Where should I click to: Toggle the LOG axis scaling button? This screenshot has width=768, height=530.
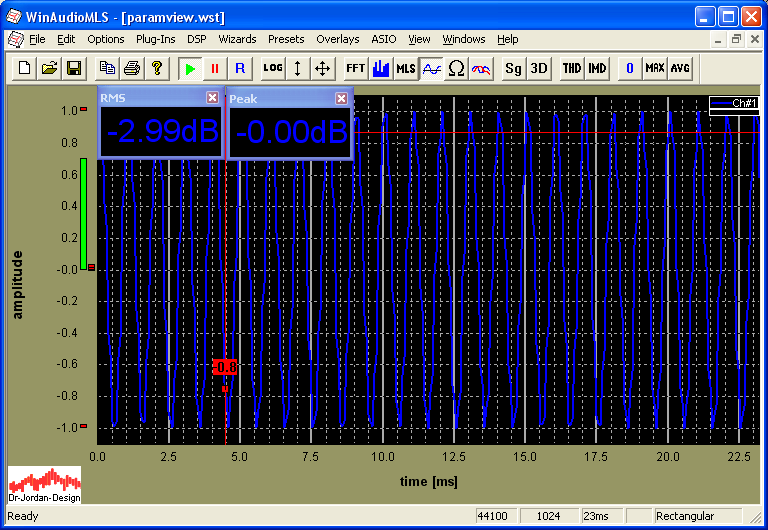coord(273,68)
